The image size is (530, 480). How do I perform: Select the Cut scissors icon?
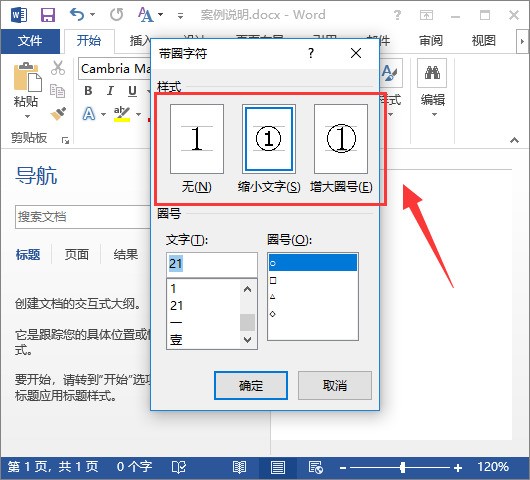[58, 68]
